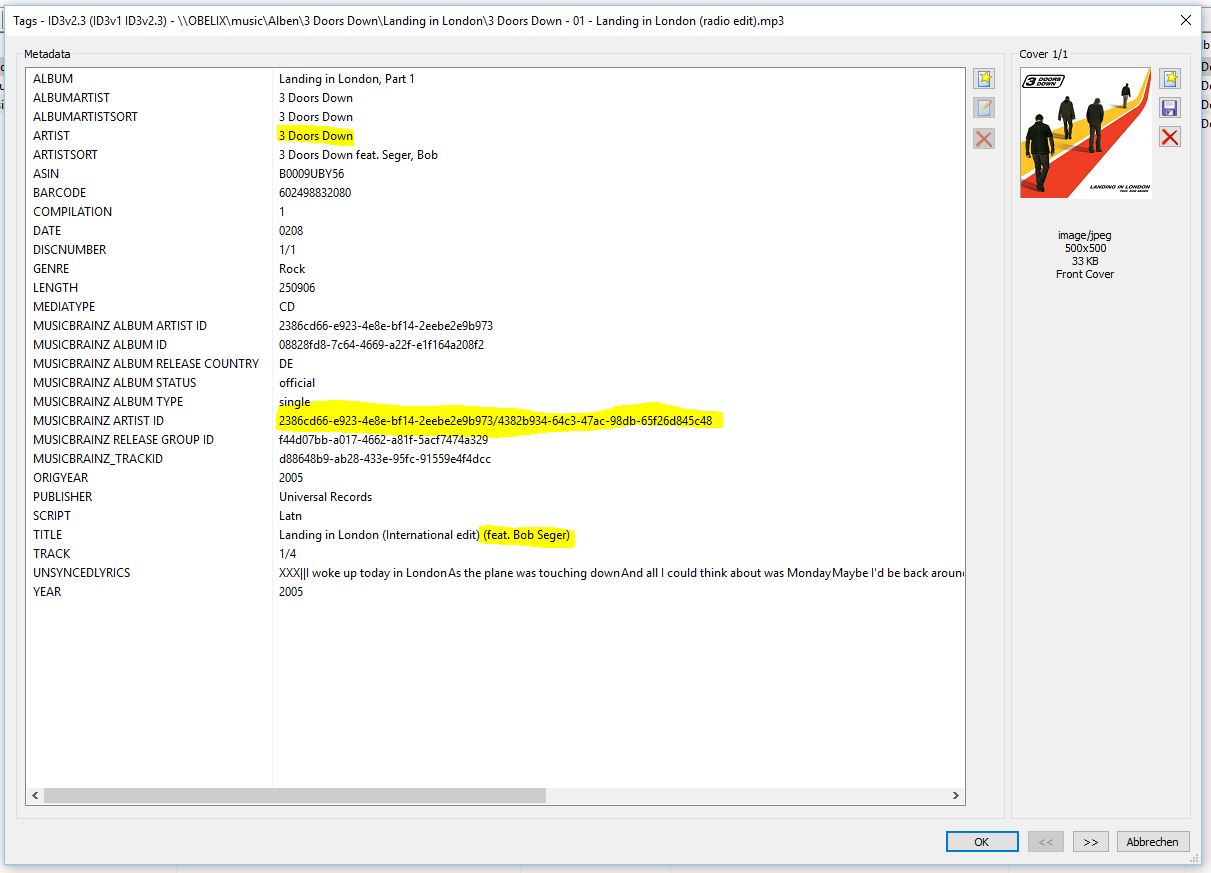Viewport: 1211px width, 873px height.
Task: Select the TITLE field name
Action: pos(47,535)
